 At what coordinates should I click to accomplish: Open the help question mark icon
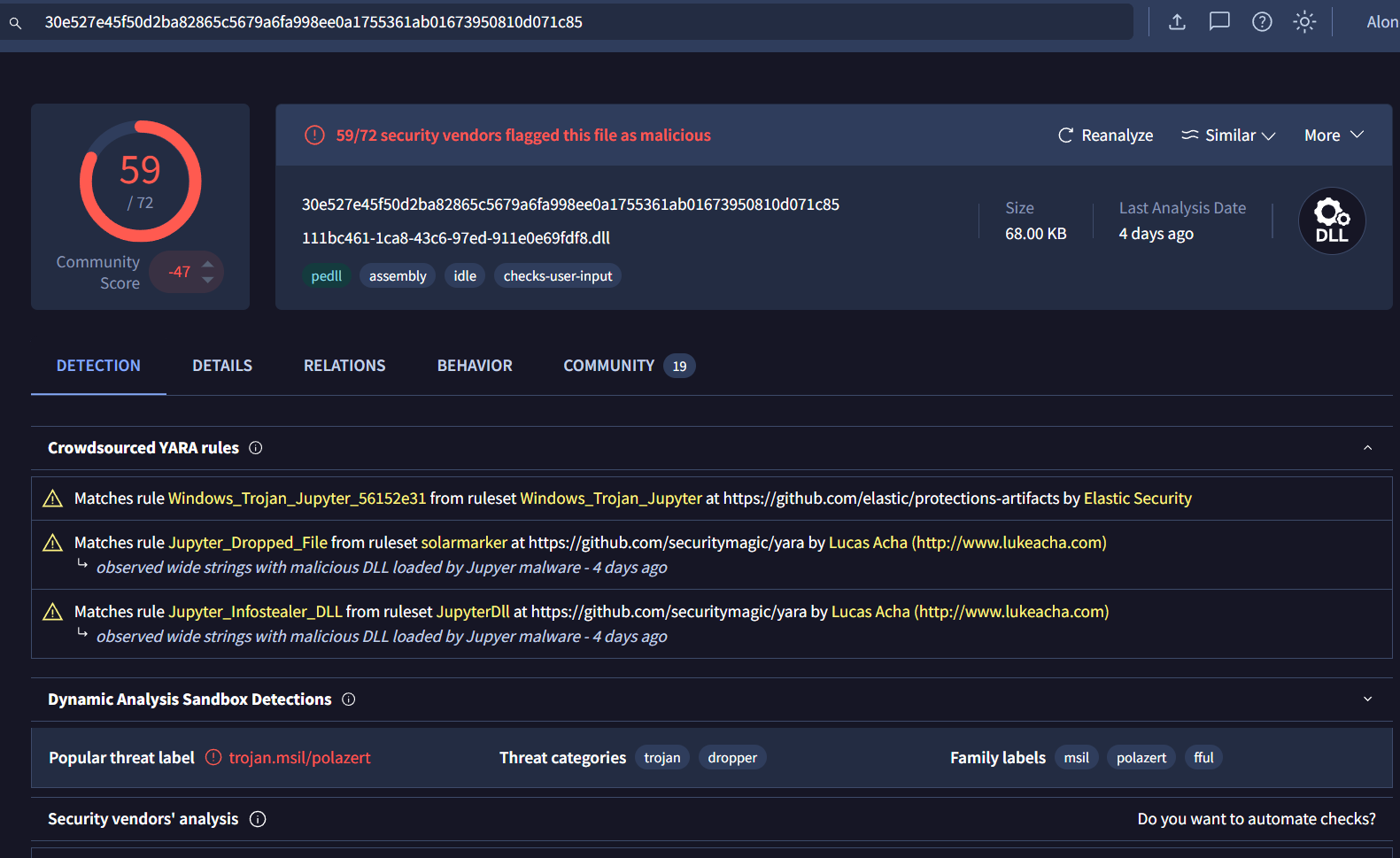1262,22
